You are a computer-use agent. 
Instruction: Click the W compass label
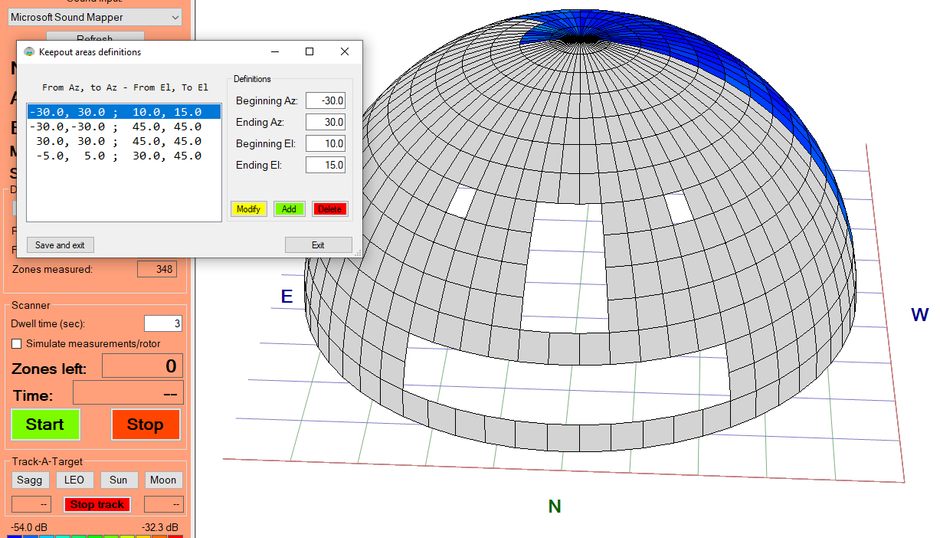(920, 315)
